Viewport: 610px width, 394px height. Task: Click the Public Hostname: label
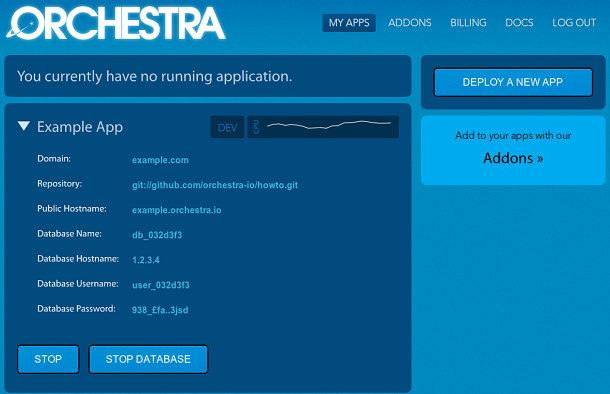(72, 209)
